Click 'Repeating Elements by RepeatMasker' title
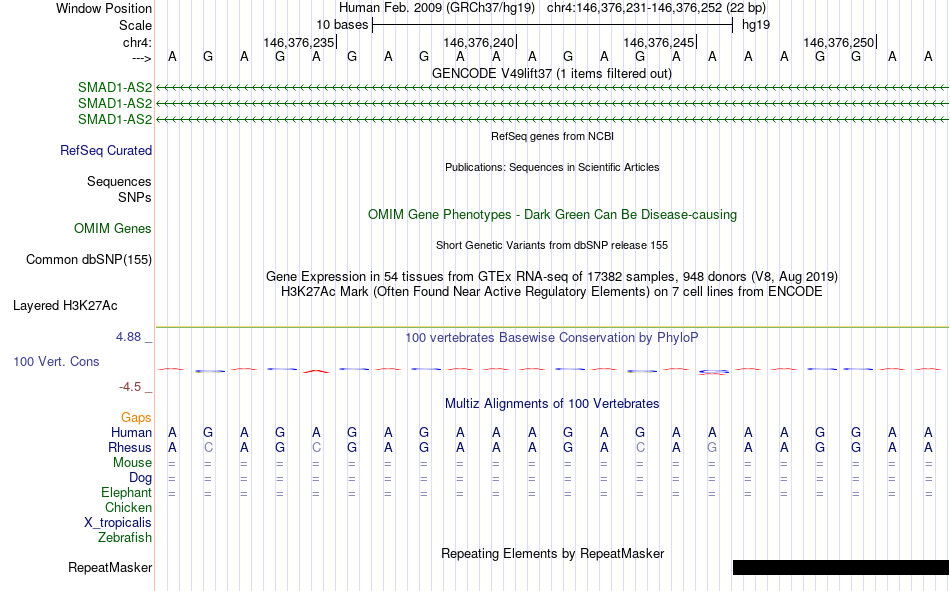Viewport: 950px width, 591px height. 553,553
